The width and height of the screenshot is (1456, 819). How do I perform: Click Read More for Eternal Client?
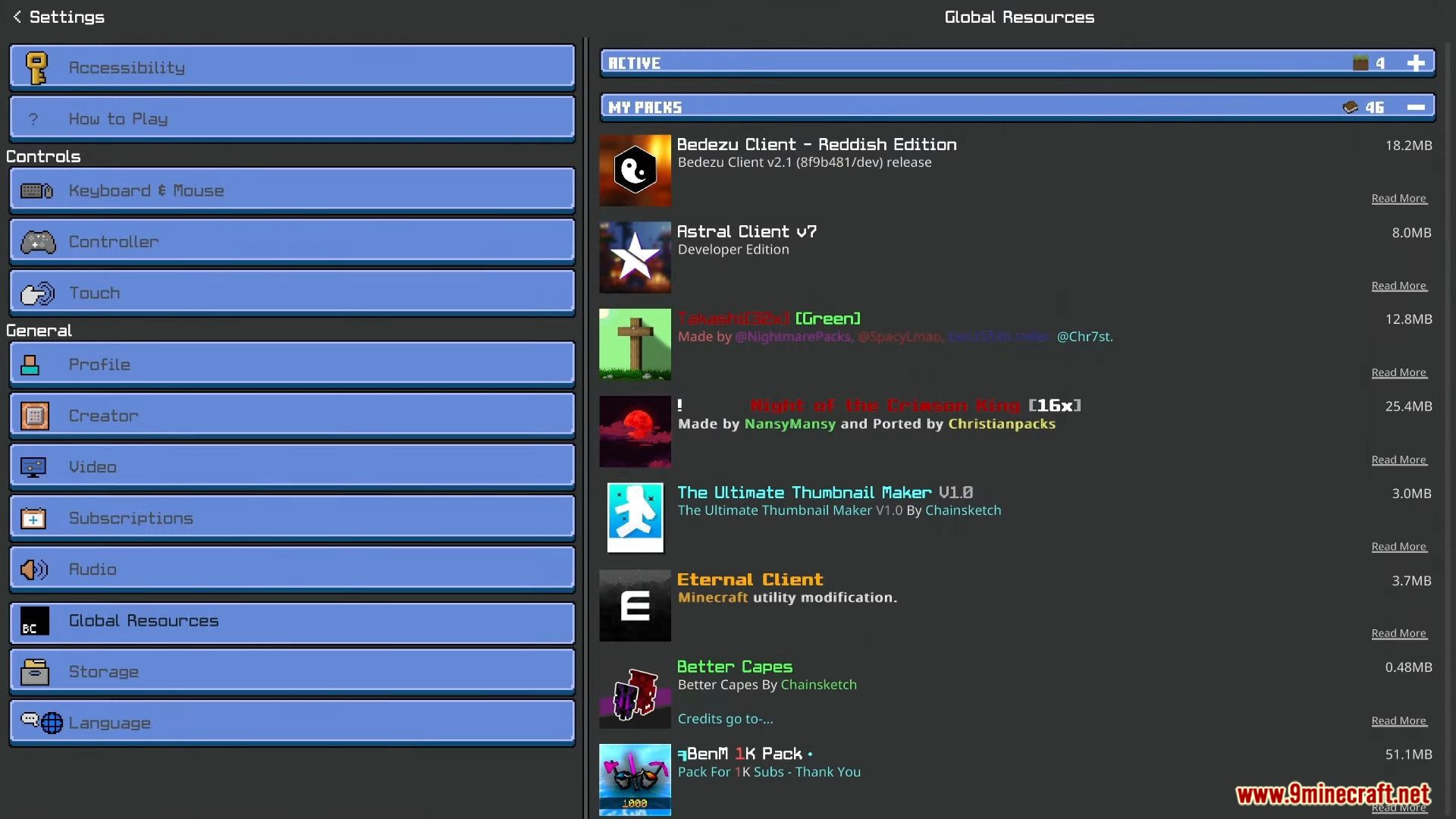tap(1398, 633)
